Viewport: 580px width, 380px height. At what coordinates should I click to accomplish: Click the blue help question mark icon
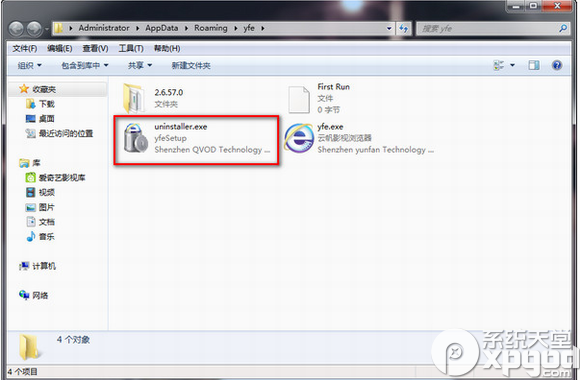pyautogui.click(x=557, y=65)
